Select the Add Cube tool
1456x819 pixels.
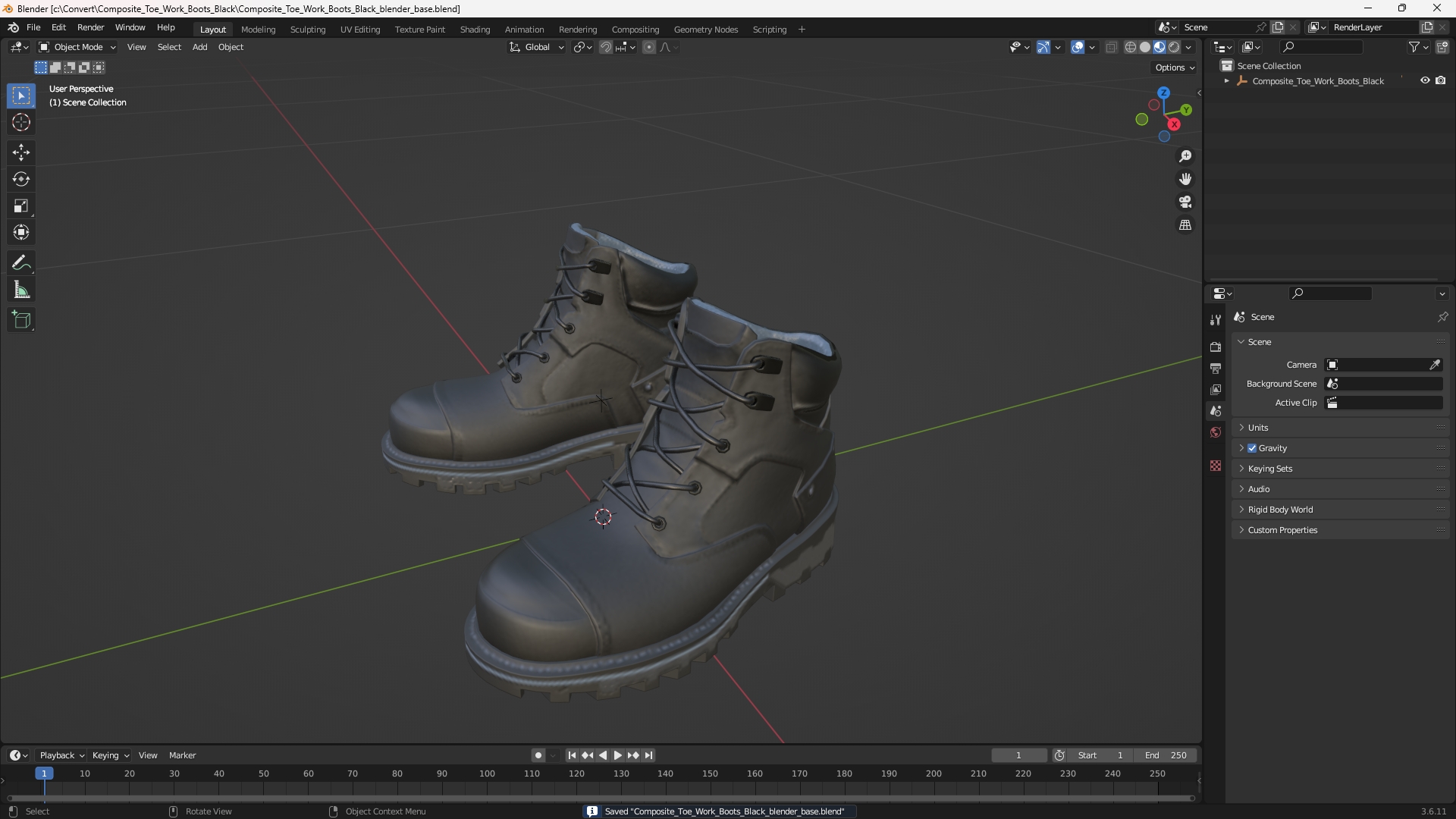click(21, 320)
